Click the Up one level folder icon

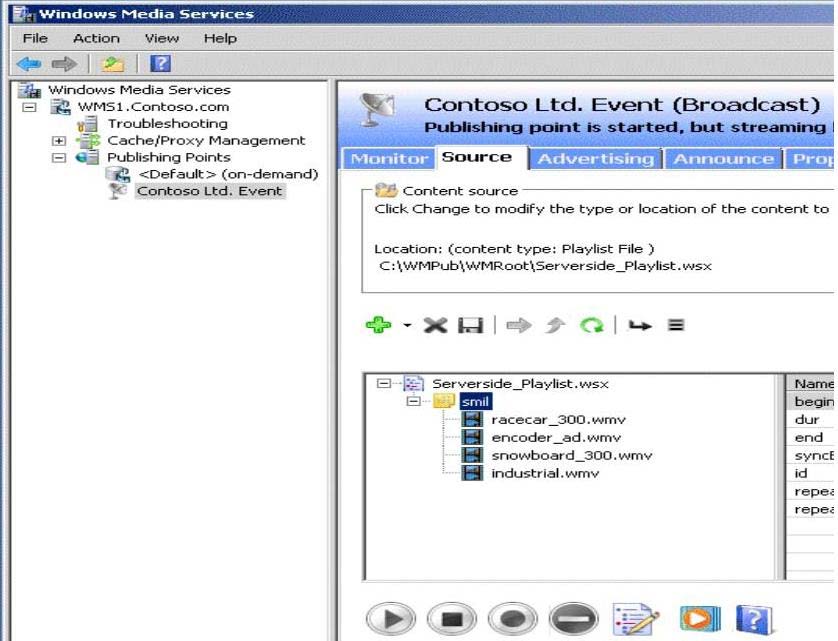pos(113,64)
